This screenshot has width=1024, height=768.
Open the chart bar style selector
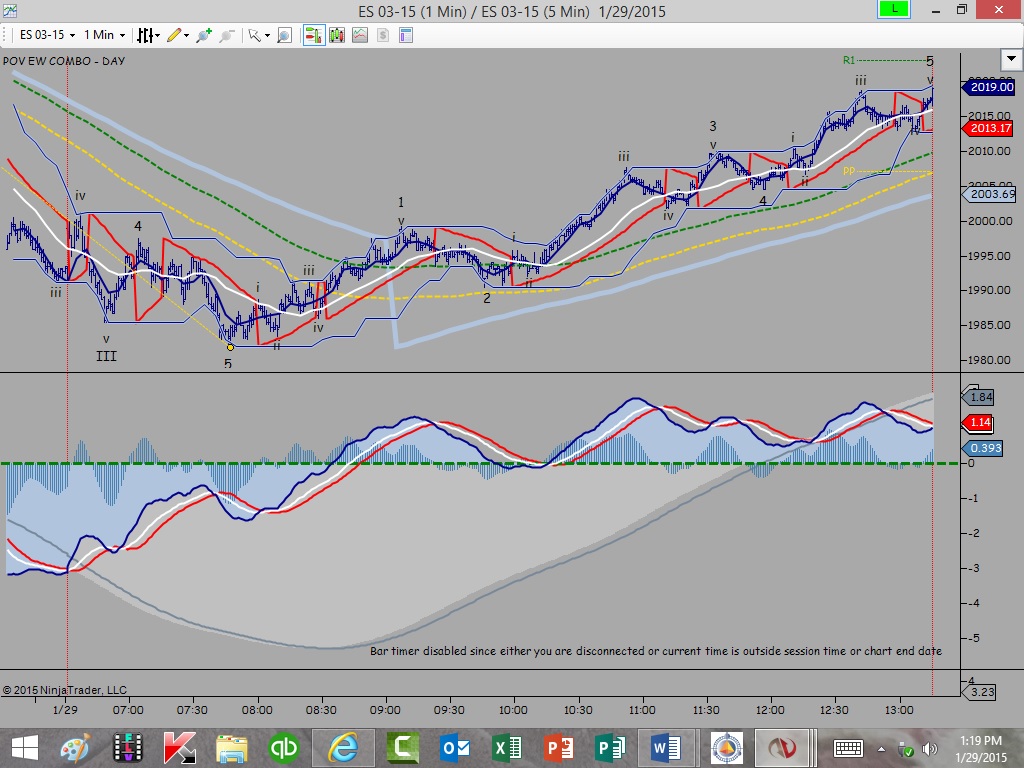point(148,35)
